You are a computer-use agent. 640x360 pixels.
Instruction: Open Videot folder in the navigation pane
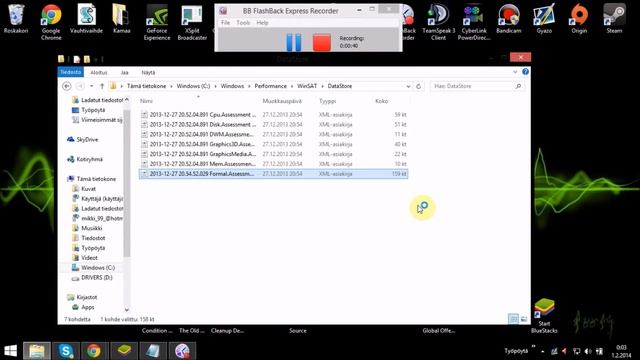coord(85,258)
